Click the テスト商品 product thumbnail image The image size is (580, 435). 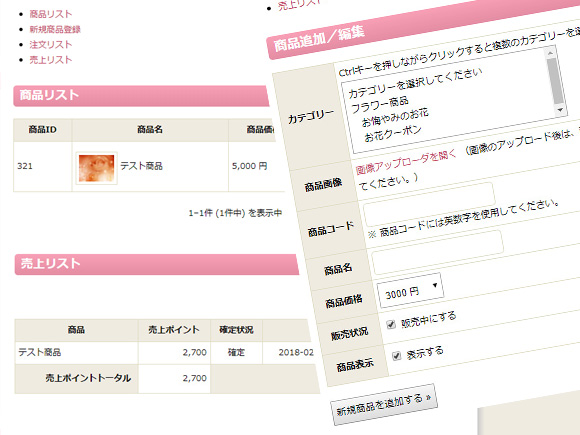96,168
